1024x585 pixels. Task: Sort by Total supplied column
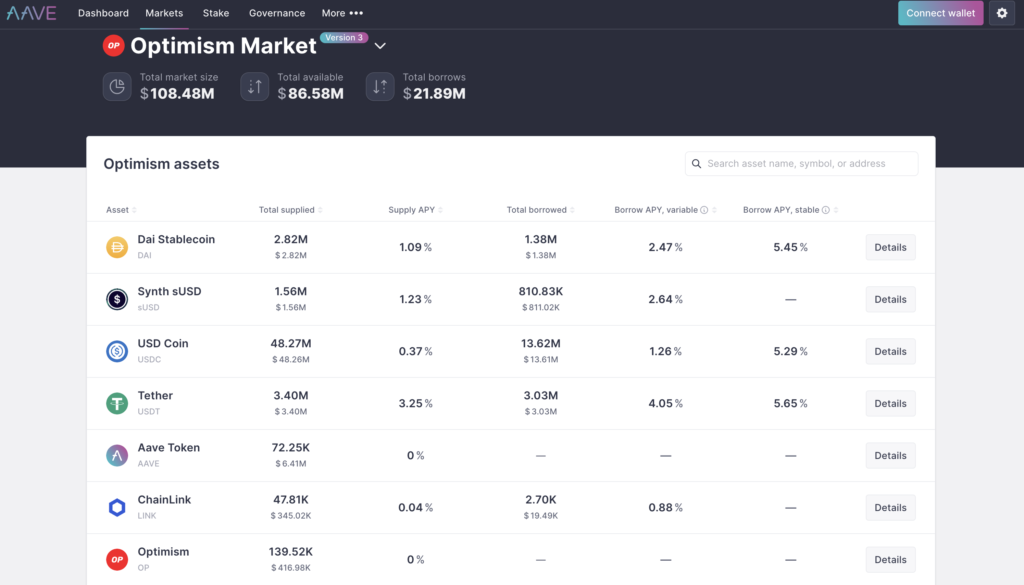tap(291, 210)
